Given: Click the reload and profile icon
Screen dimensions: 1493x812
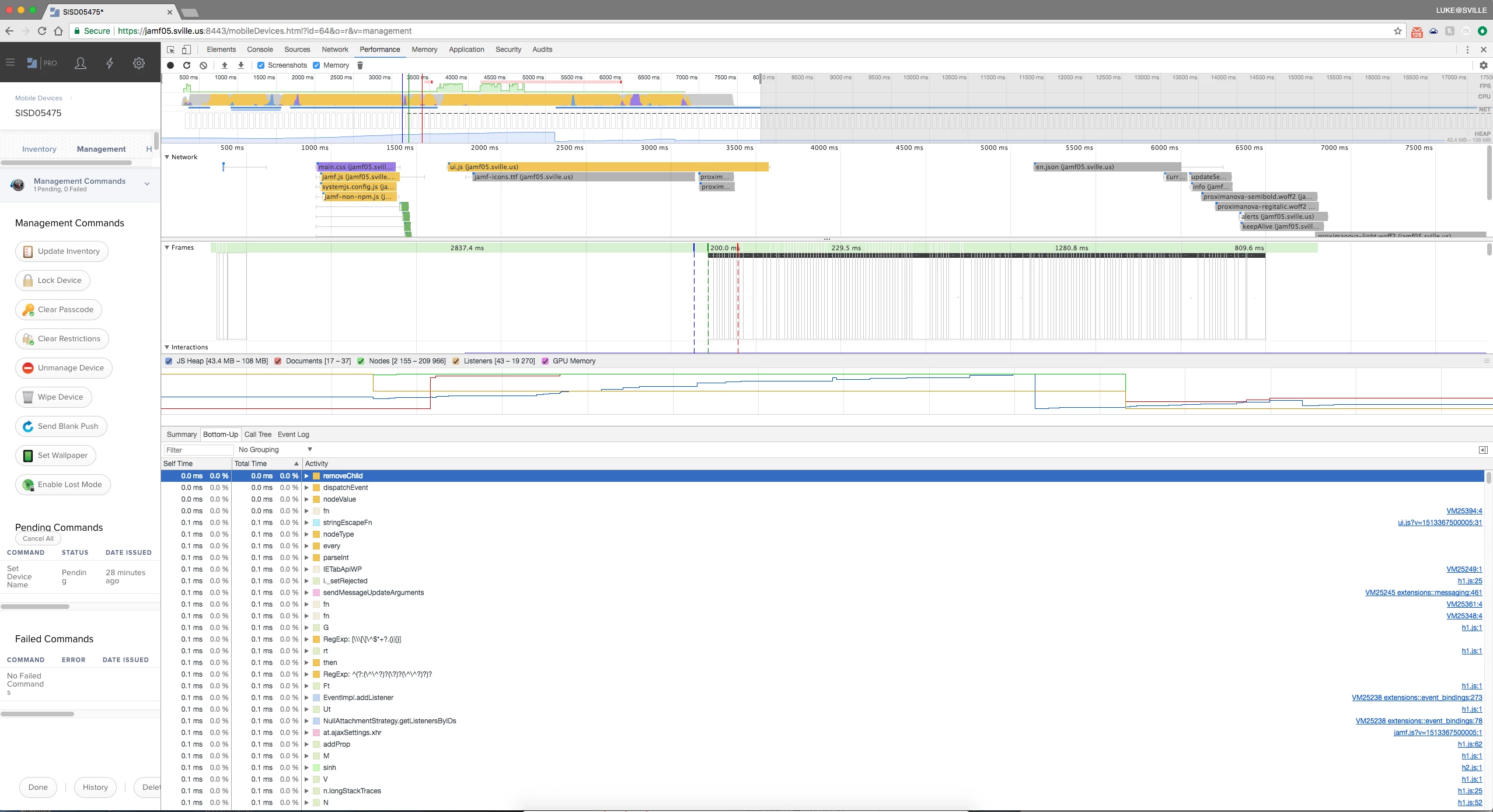Looking at the screenshot, I should (x=187, y=65).
